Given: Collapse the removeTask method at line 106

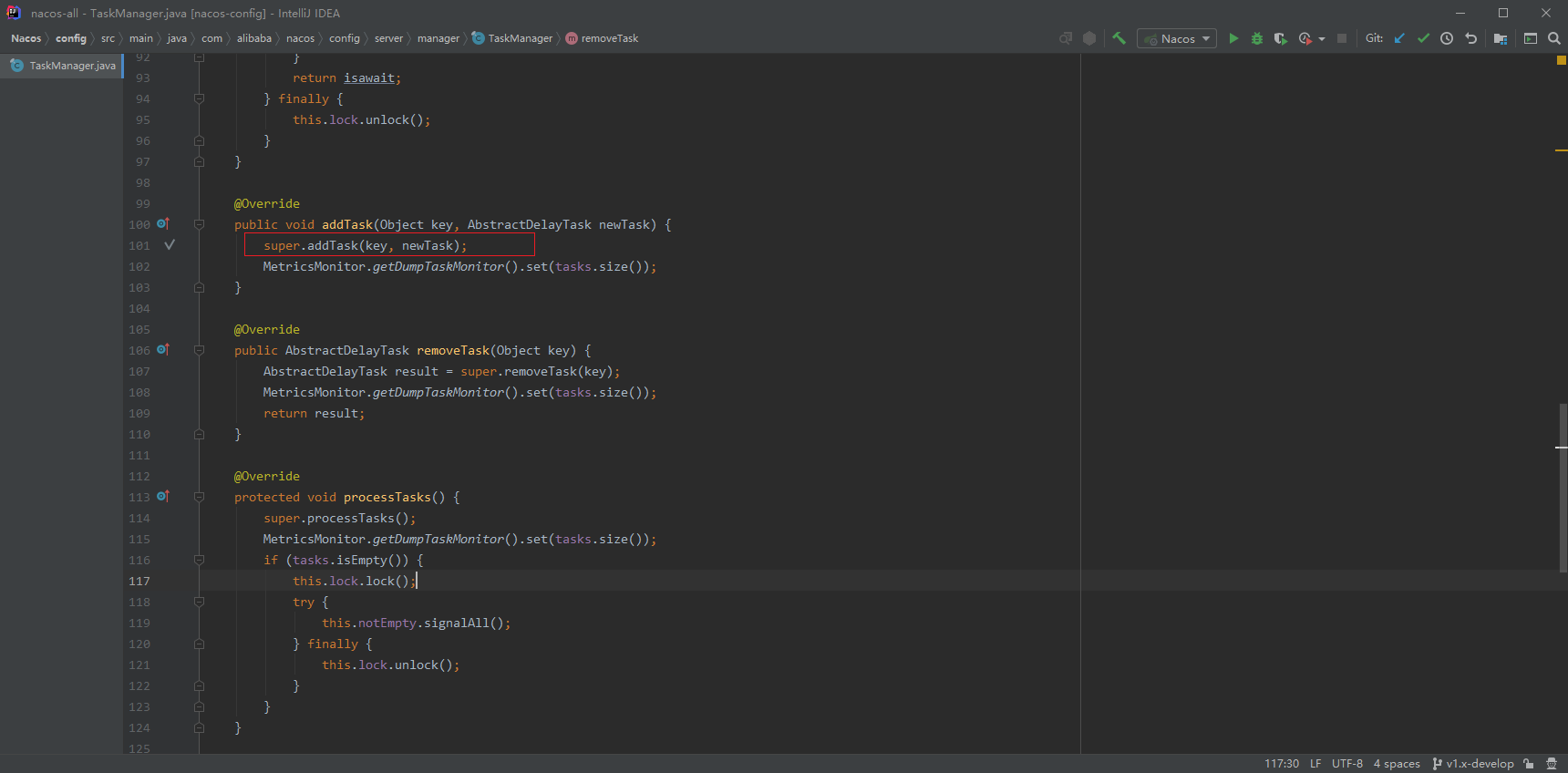Looking at the screenshot, I should tap(199, 350).
